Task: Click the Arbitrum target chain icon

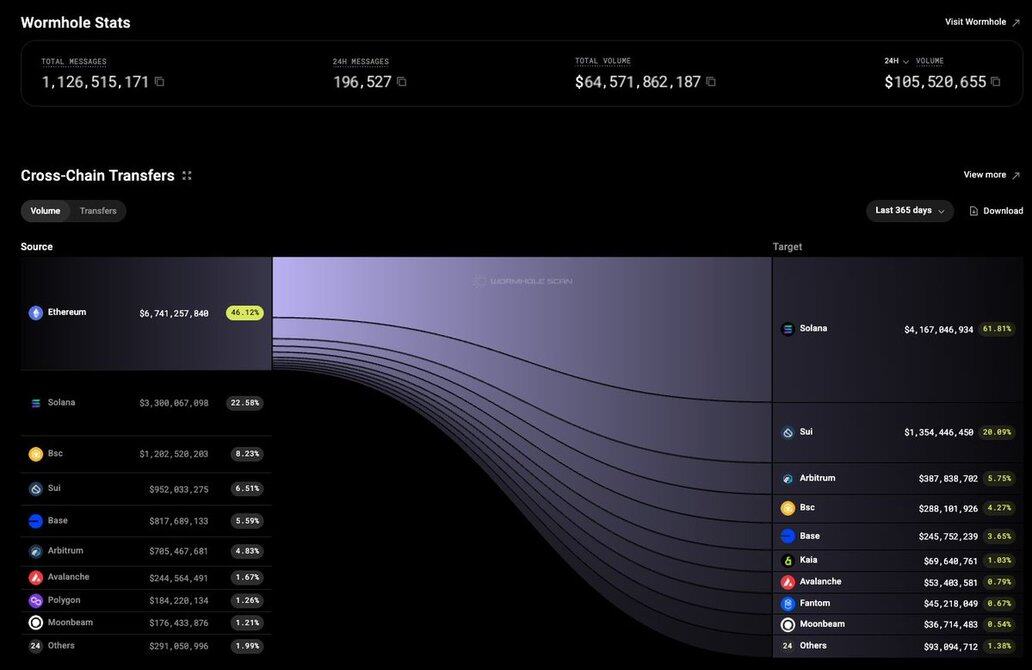Action: [788, 479]
